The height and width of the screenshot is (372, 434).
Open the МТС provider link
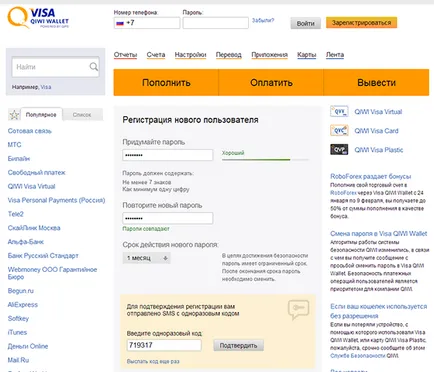point(14,145)
